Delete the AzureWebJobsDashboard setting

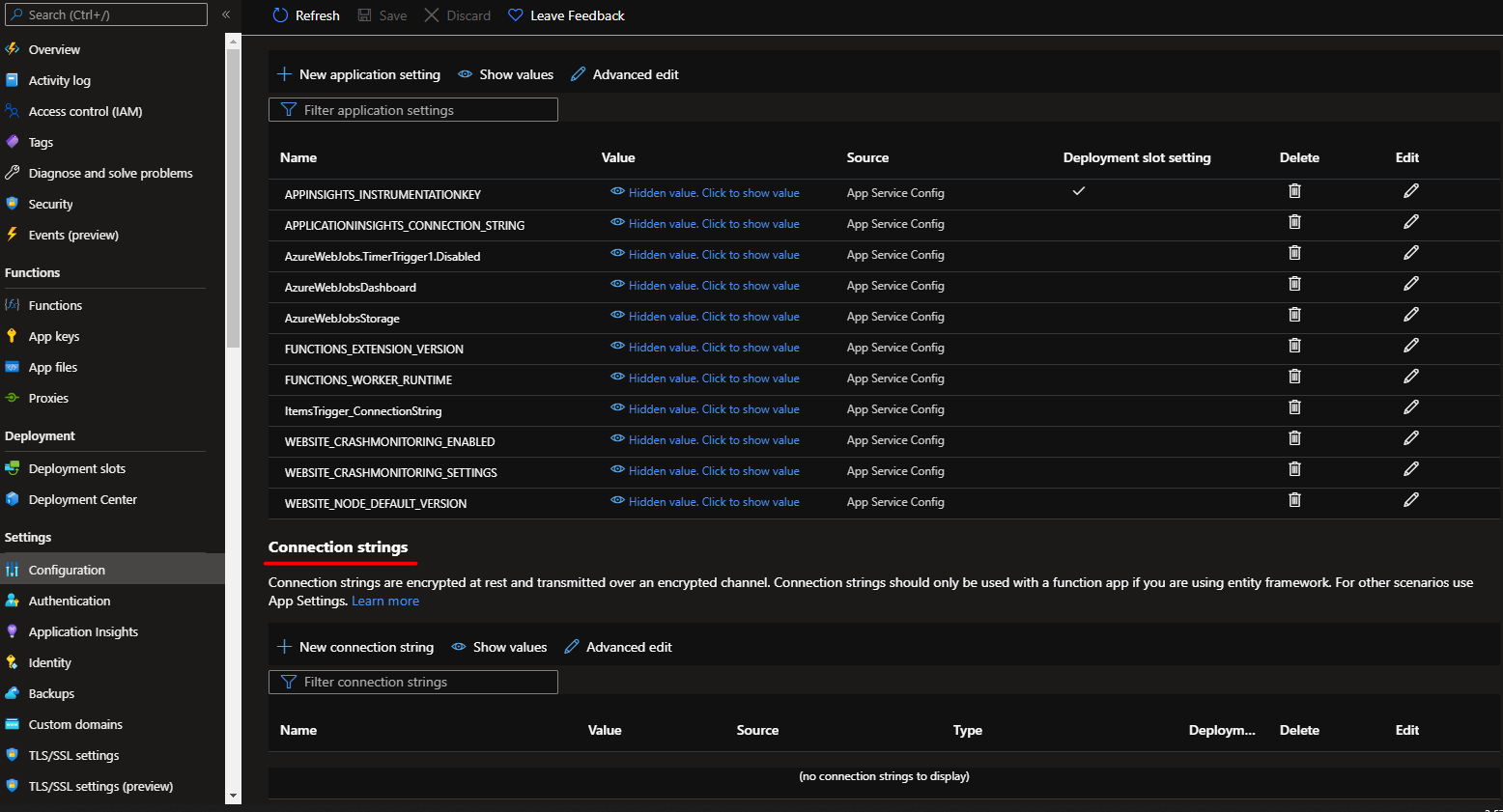[x=1294, y=284]
